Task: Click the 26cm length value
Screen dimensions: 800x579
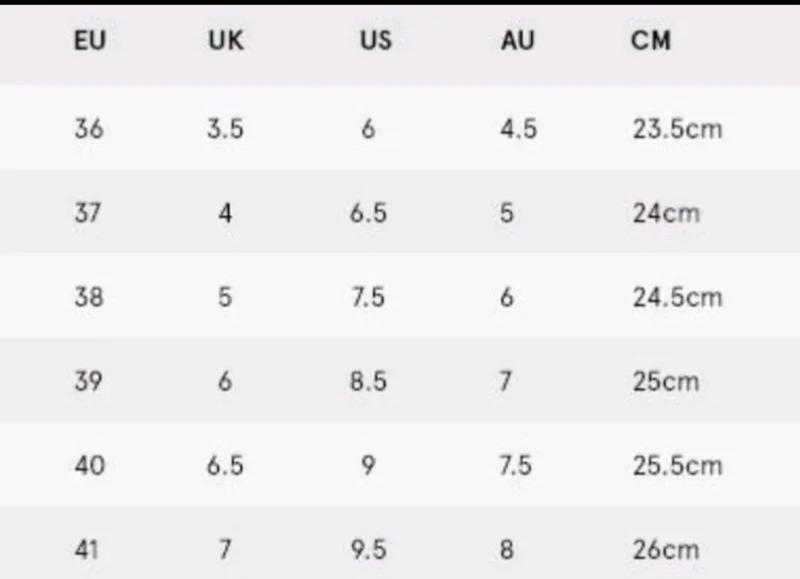Action: click(666, 550)
